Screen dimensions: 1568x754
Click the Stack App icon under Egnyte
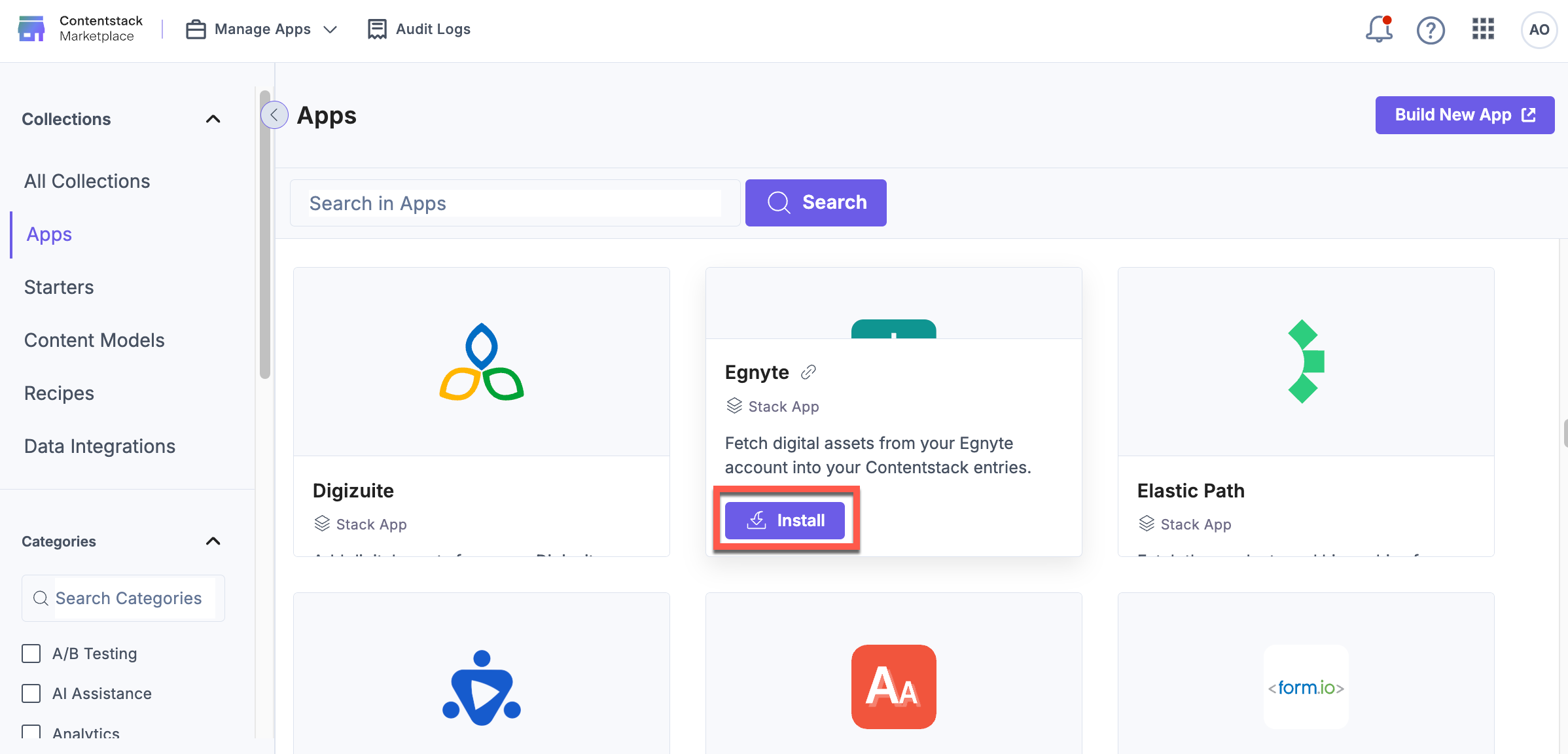pos(734,406)
